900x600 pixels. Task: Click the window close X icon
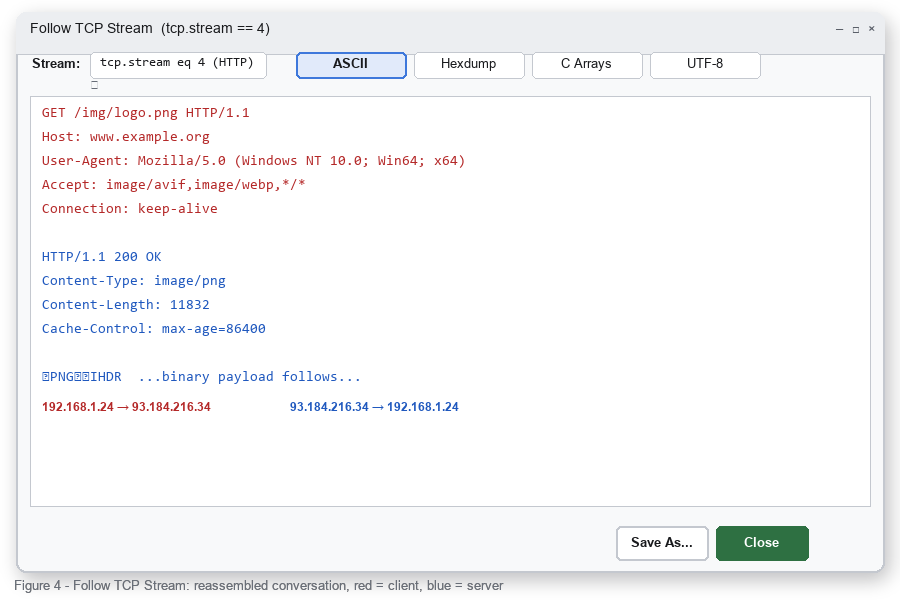(x=871, y=29)
